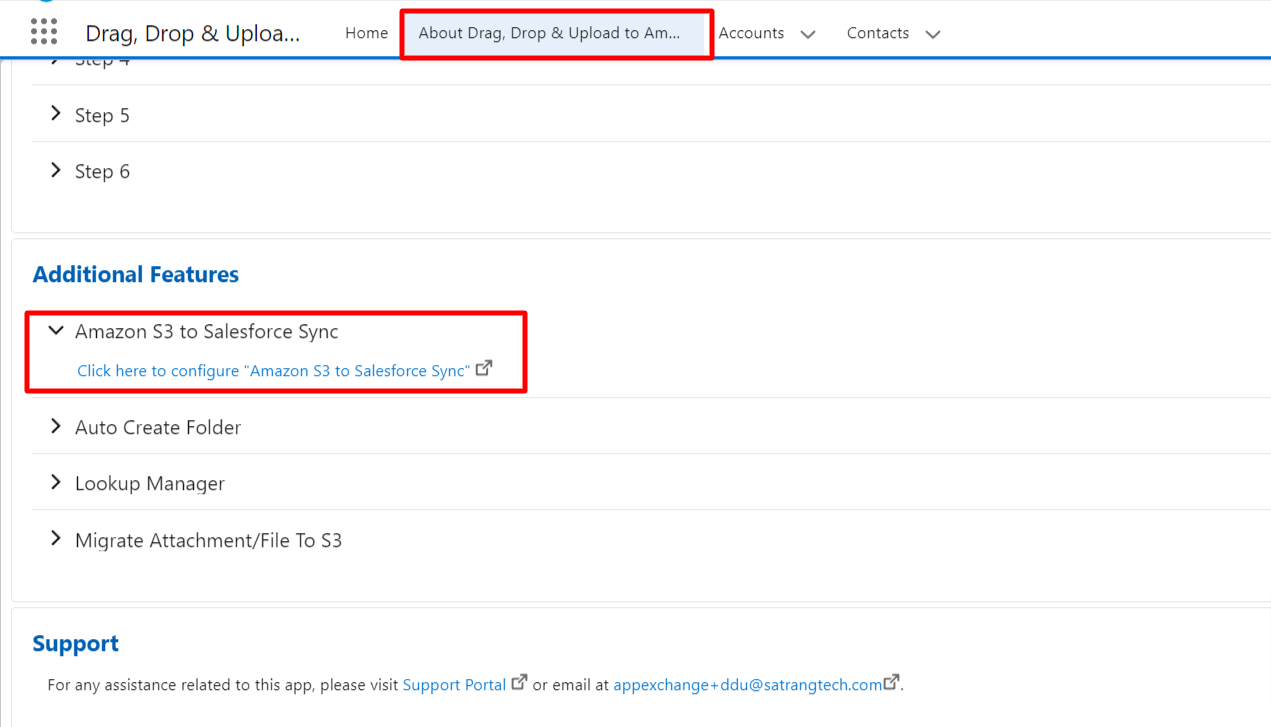Image resolution: width=1271 pixels, height=727 pixels.
Task: Click external link icon after the support email address
Action: coord(892,683)
